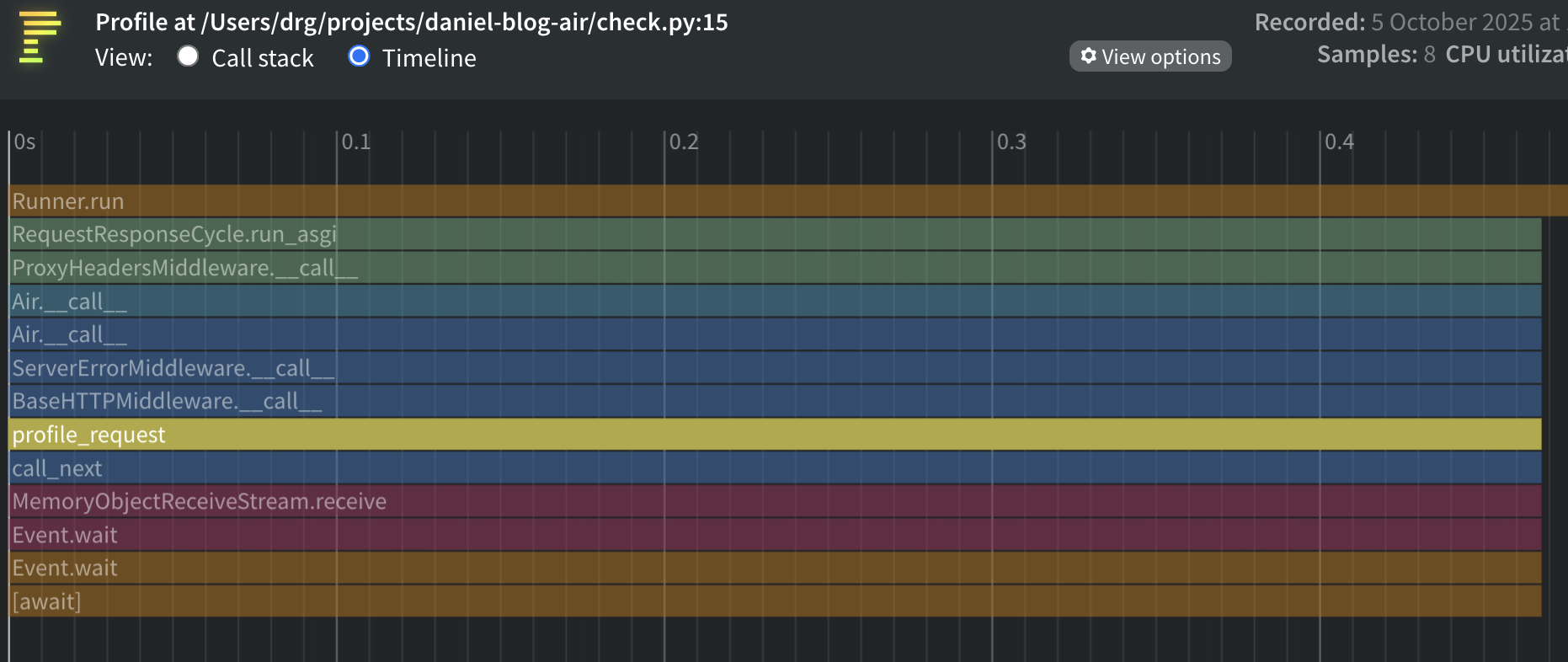Click the pyinstrument logo icon
This screenshot has height=662, width=1568.
click(40, 38)
